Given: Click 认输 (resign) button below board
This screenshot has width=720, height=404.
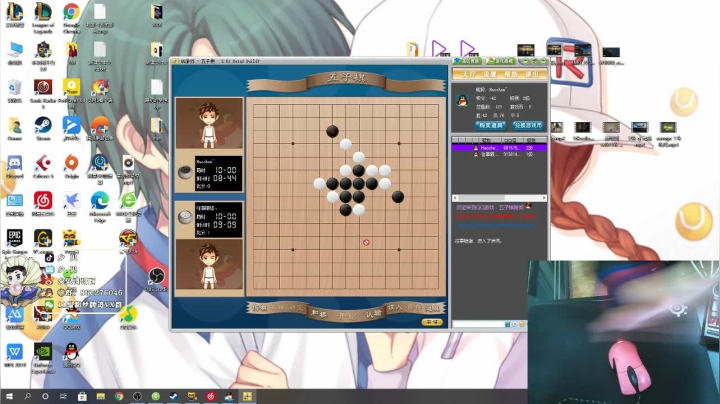Looking at the screenshot, I should (373, 314).
